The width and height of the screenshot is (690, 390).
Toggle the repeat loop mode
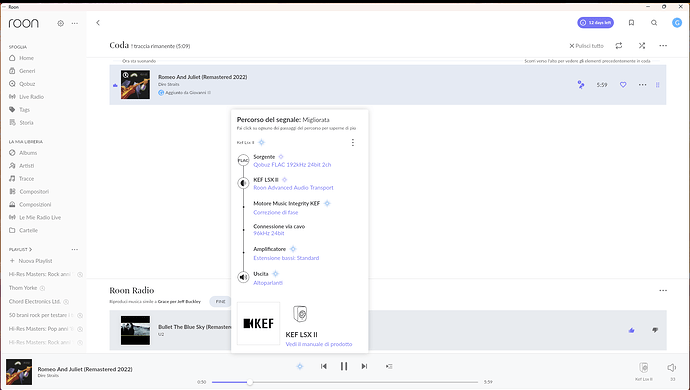619,46
